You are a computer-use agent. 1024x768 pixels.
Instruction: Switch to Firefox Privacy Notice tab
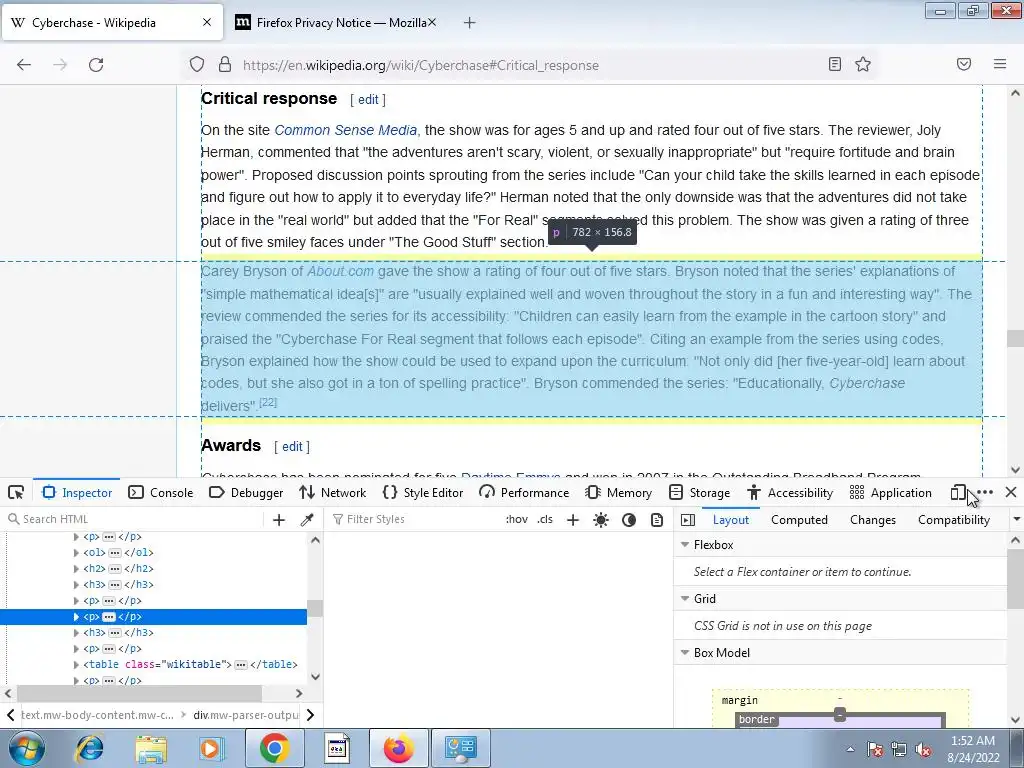coord(337,23)
